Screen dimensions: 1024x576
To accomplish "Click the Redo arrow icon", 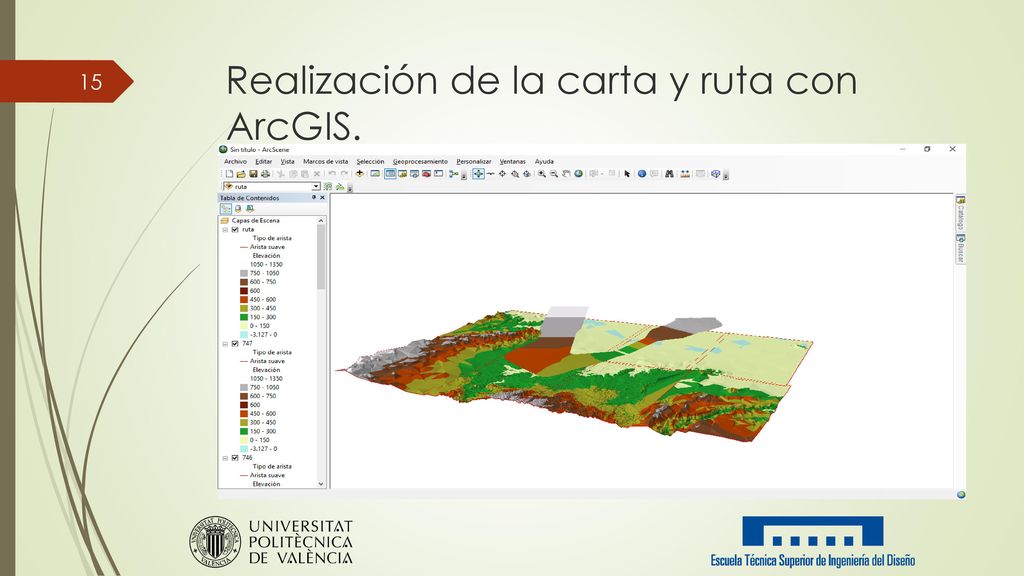I will point(344,174).
